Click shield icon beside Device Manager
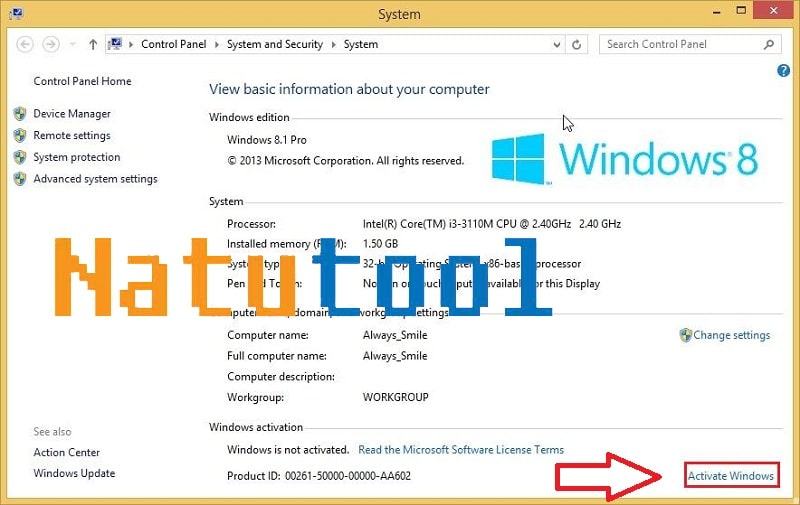 (20, 114)
